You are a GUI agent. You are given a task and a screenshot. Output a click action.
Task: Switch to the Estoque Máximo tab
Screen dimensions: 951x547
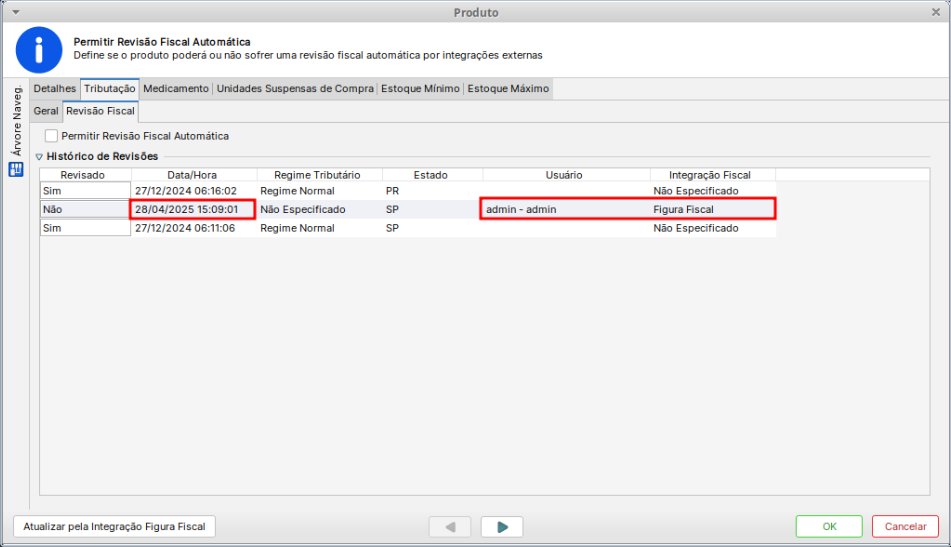(508, 89)
